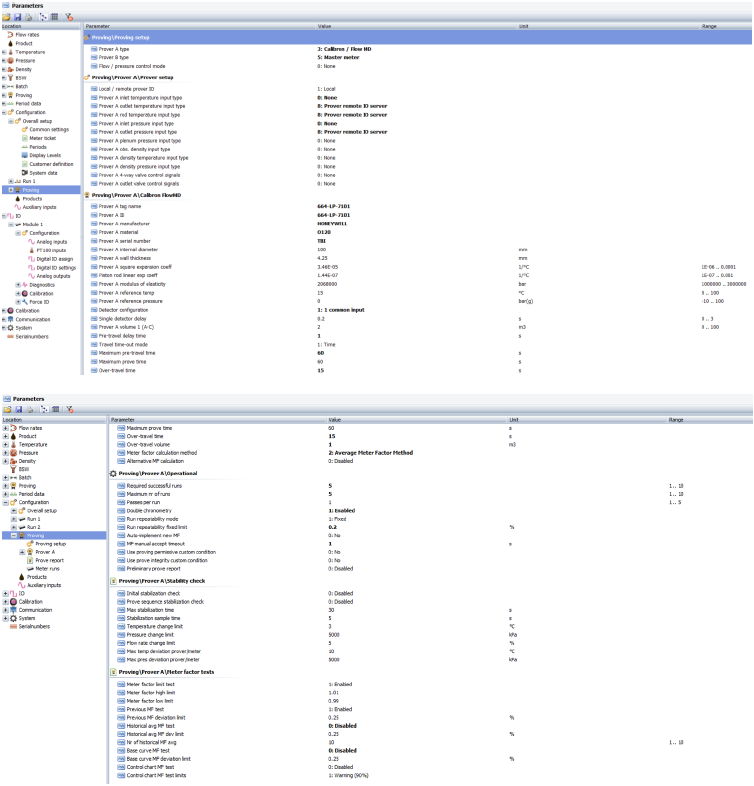
Task: Click the save disk icon in bottom window toolbar
Action: (19, 410)
